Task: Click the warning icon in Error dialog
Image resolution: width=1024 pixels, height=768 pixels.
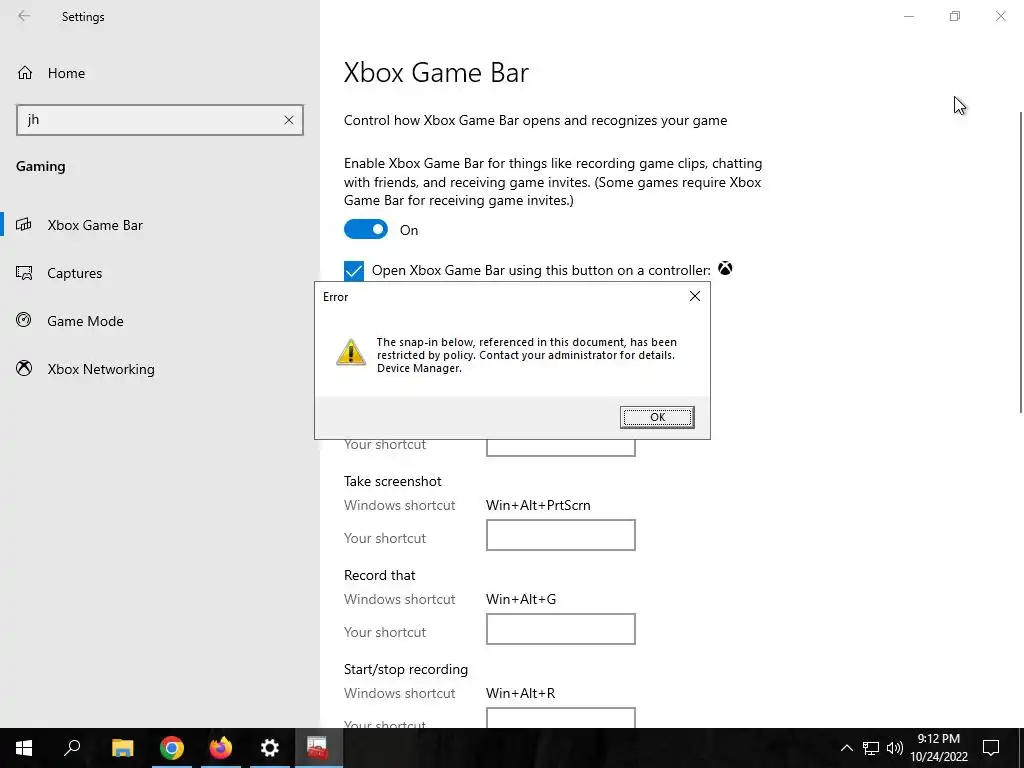Action: (x=351, y=352)
